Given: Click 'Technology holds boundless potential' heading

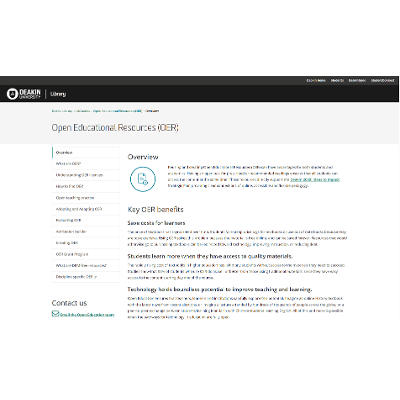Looking at the screenshot, I should click(x=220, y=289).
